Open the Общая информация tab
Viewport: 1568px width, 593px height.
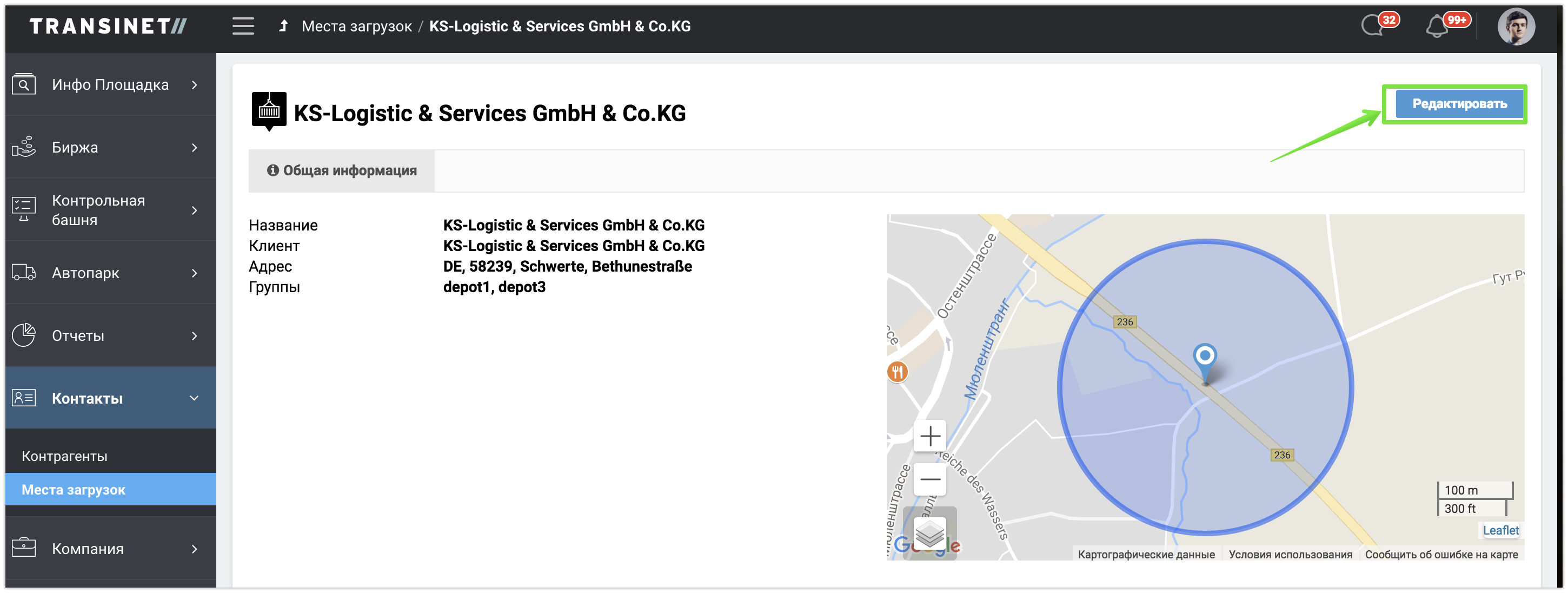click(x=342, y=170)
